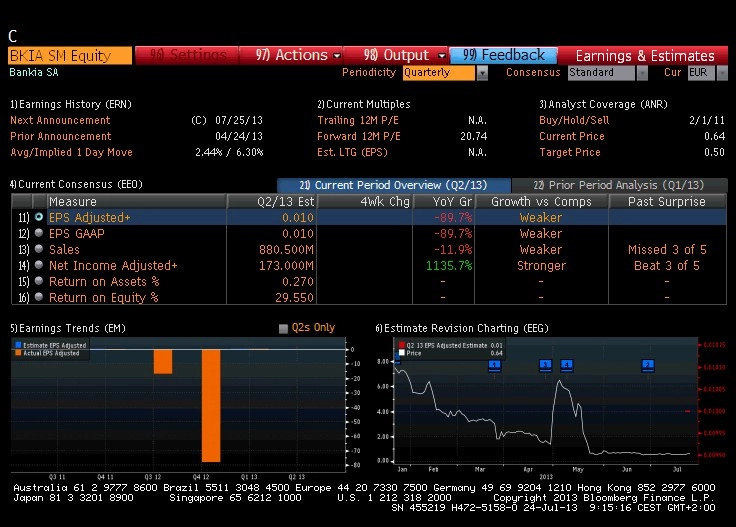Click red Q2 13 EPS Adjusted Estimate swatch

point(402,345)
